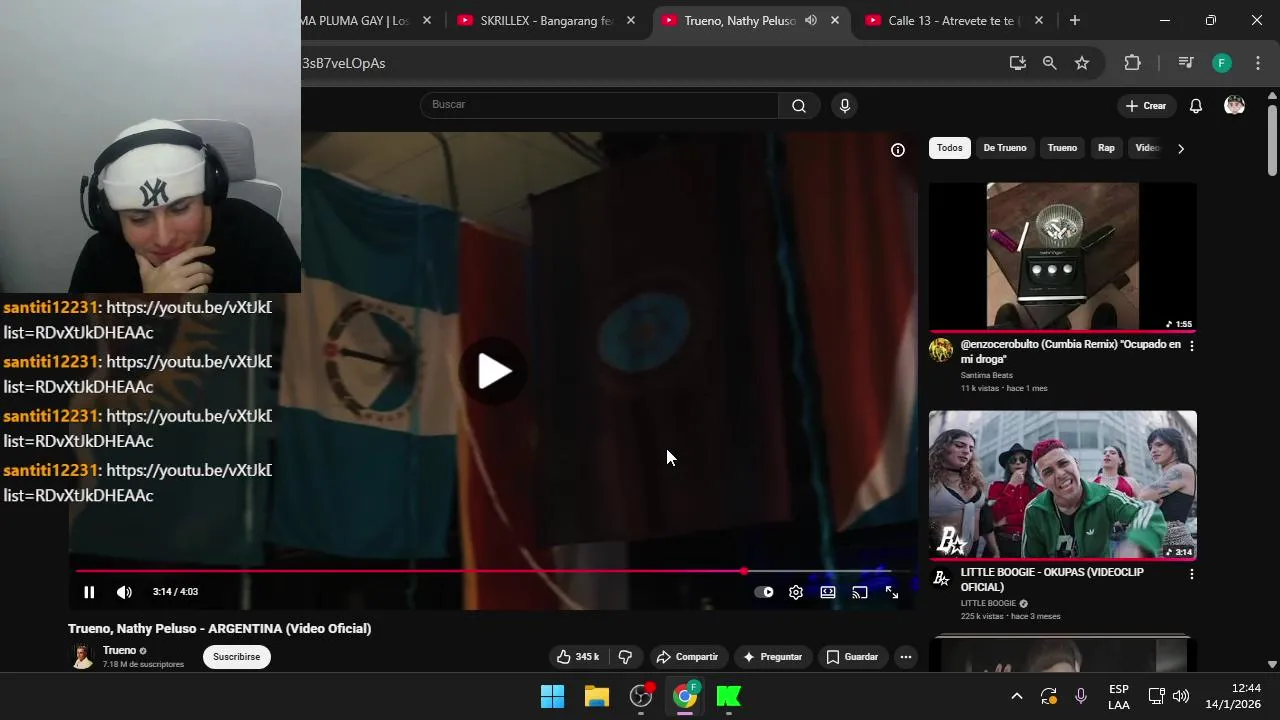Open Windows Start menu

click(x=552, y=696)
